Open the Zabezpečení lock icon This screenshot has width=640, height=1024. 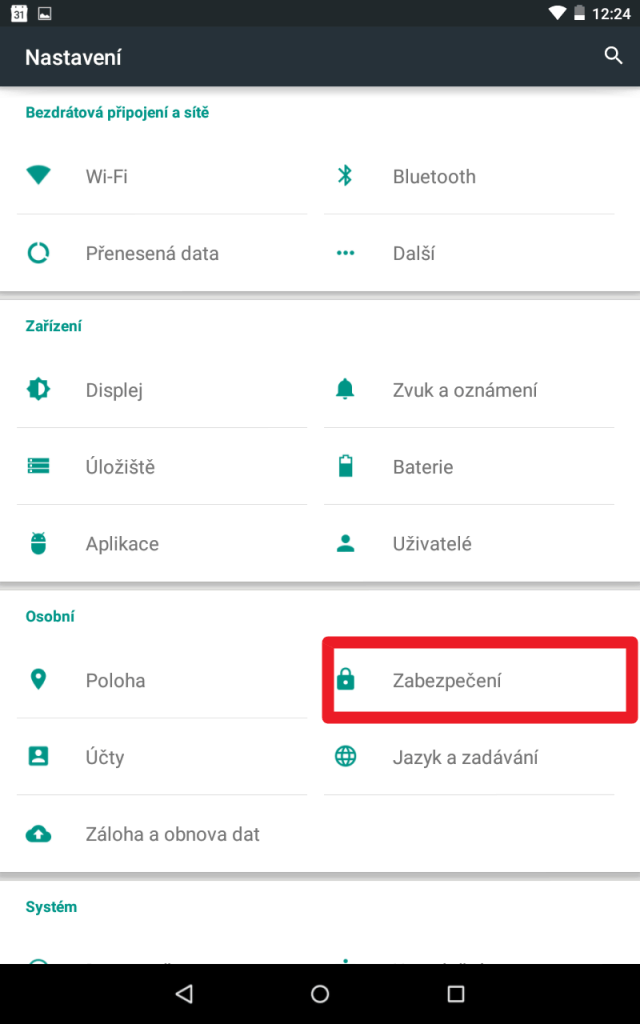345,680
